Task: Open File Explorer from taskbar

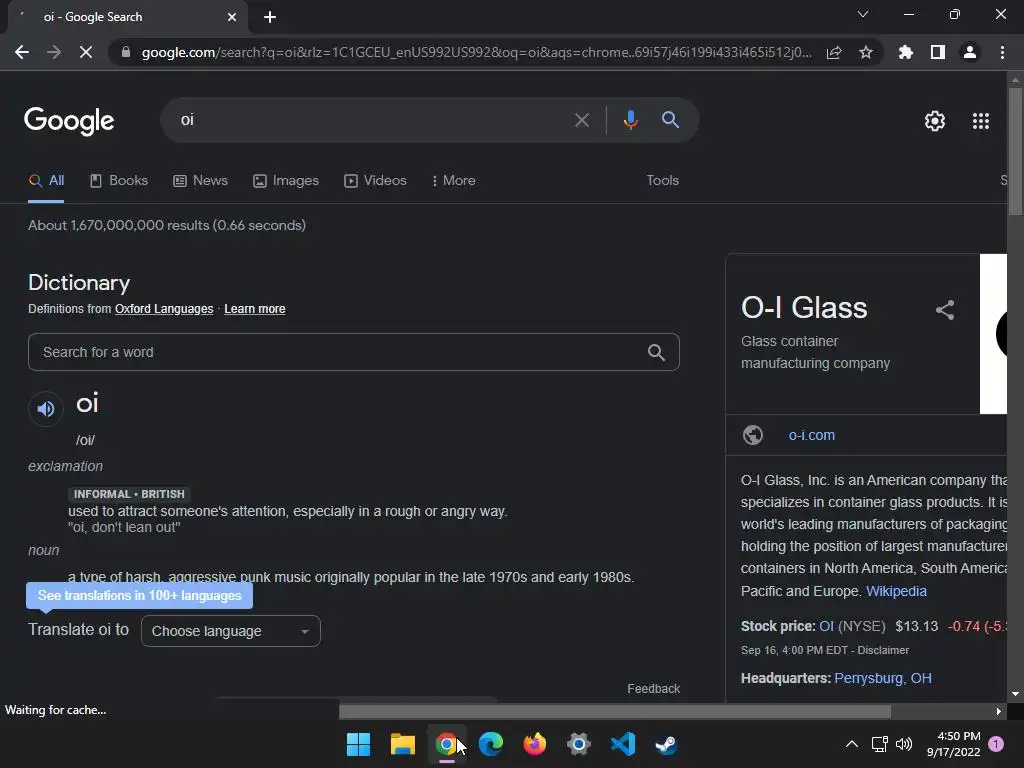Action: click(402, 744)
